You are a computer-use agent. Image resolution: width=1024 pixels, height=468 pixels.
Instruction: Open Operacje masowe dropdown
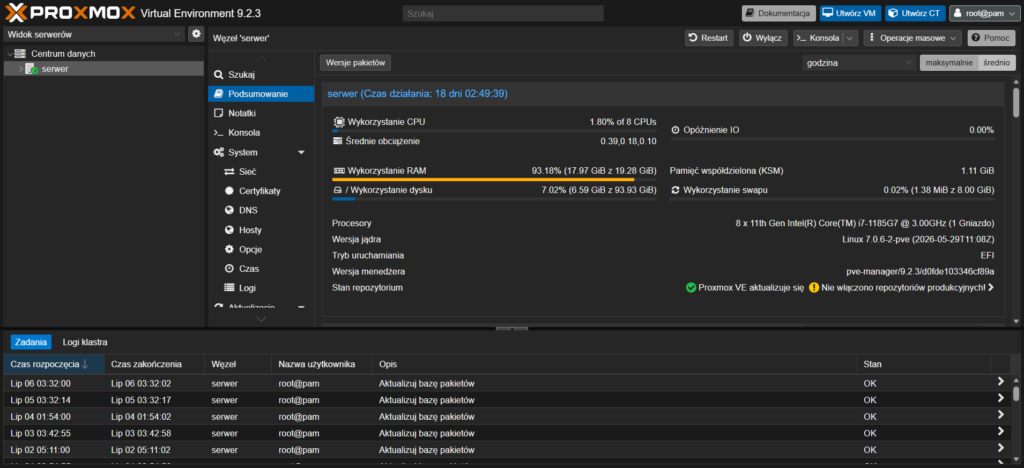tap(912, 38)
